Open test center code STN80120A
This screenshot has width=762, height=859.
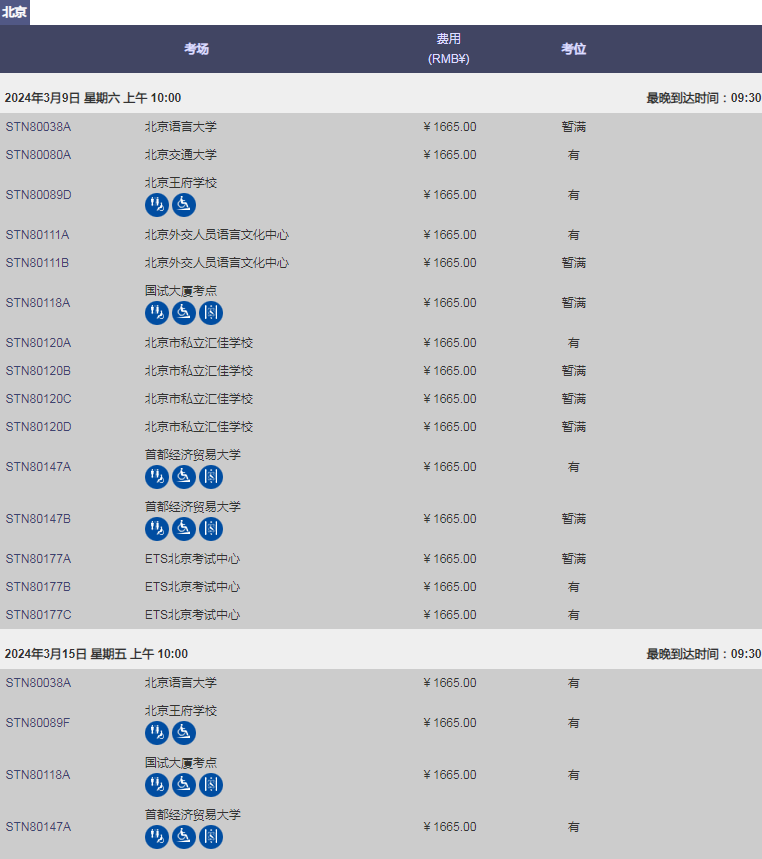coord(39,343)
